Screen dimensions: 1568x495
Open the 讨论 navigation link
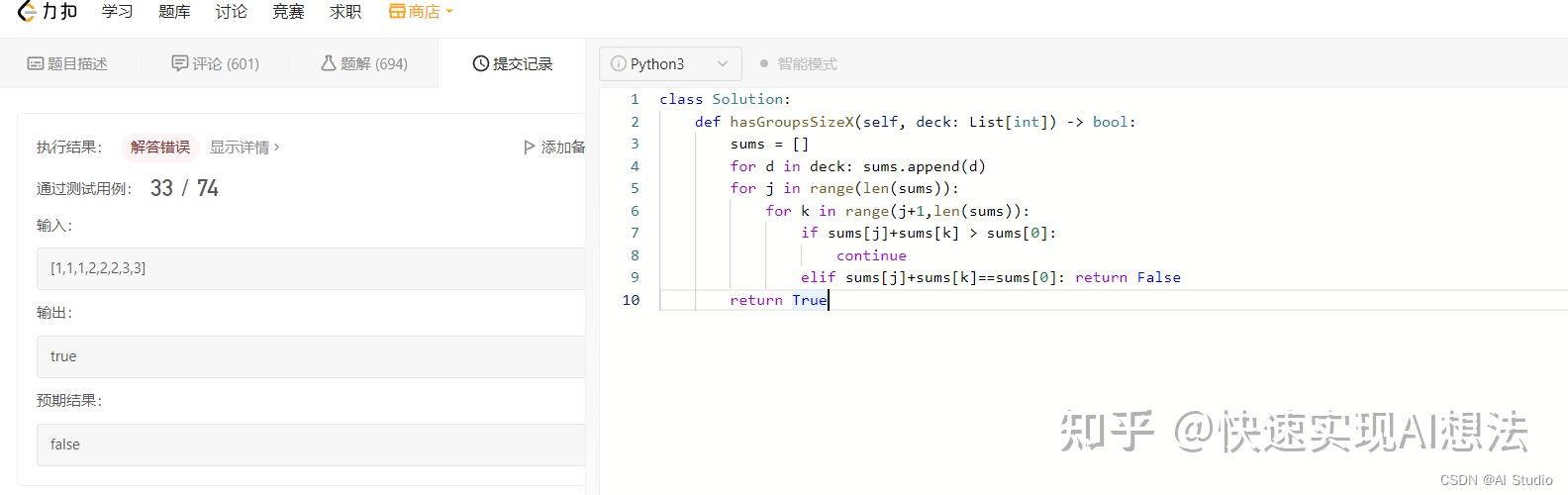(232, 12)
